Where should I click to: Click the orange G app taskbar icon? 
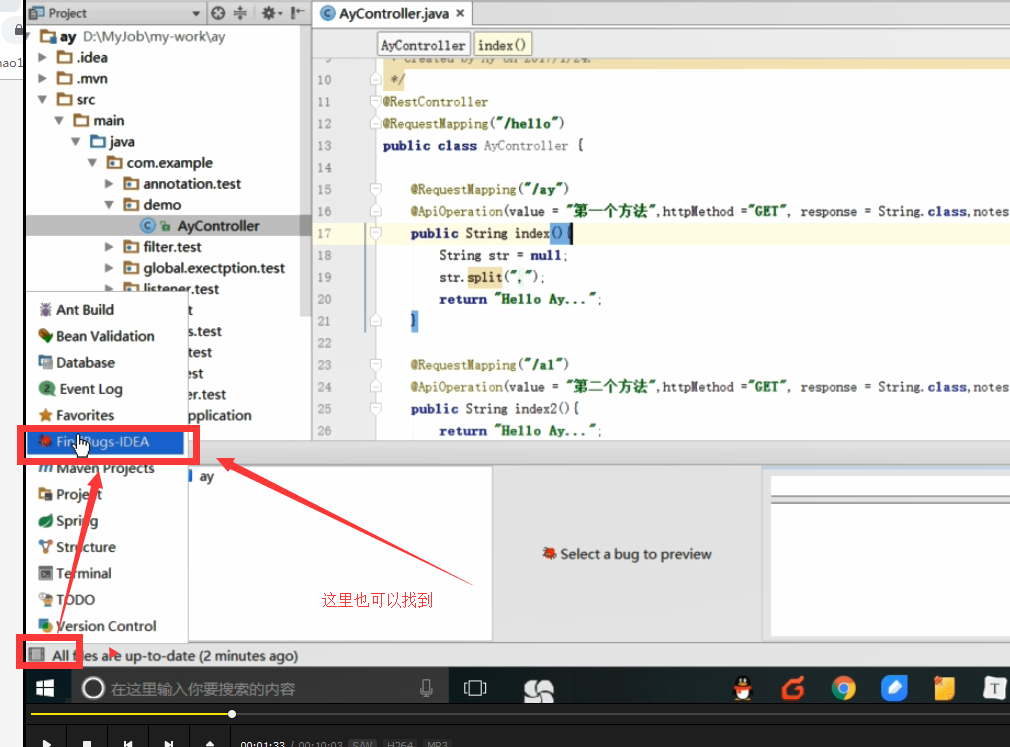793,688
